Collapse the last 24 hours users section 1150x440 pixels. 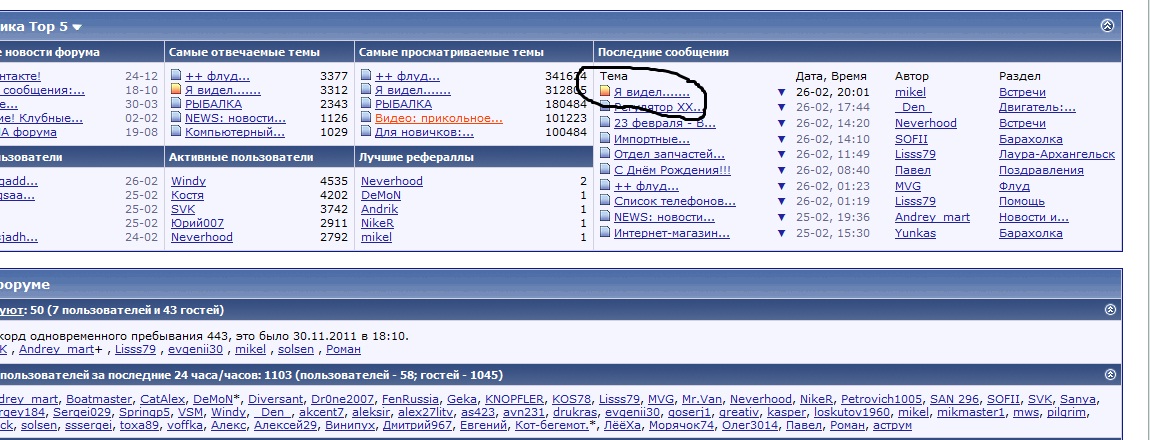(1110, 374)
